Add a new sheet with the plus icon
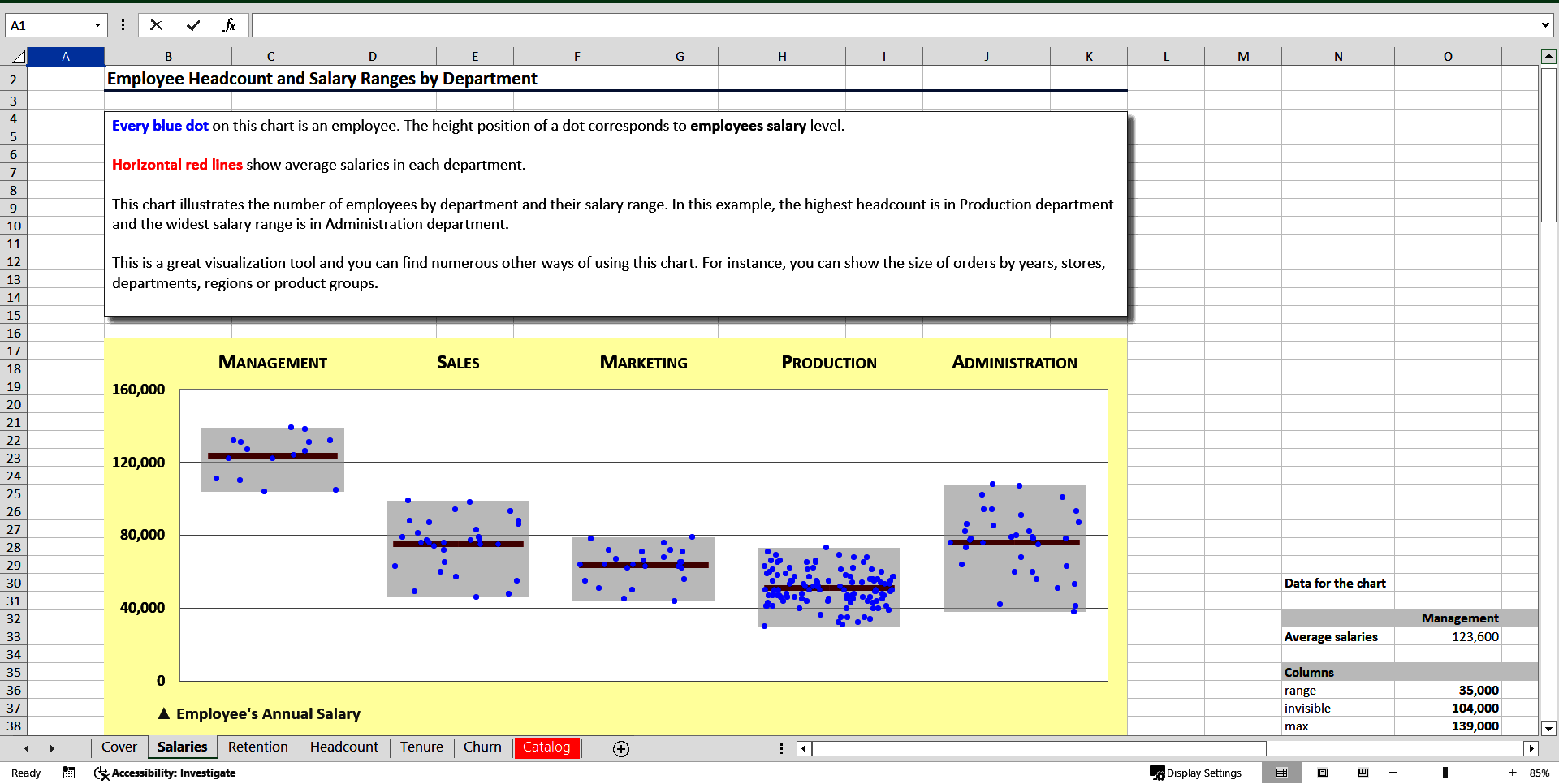Viewport: 1559px width, 784px height. [621, 748]
